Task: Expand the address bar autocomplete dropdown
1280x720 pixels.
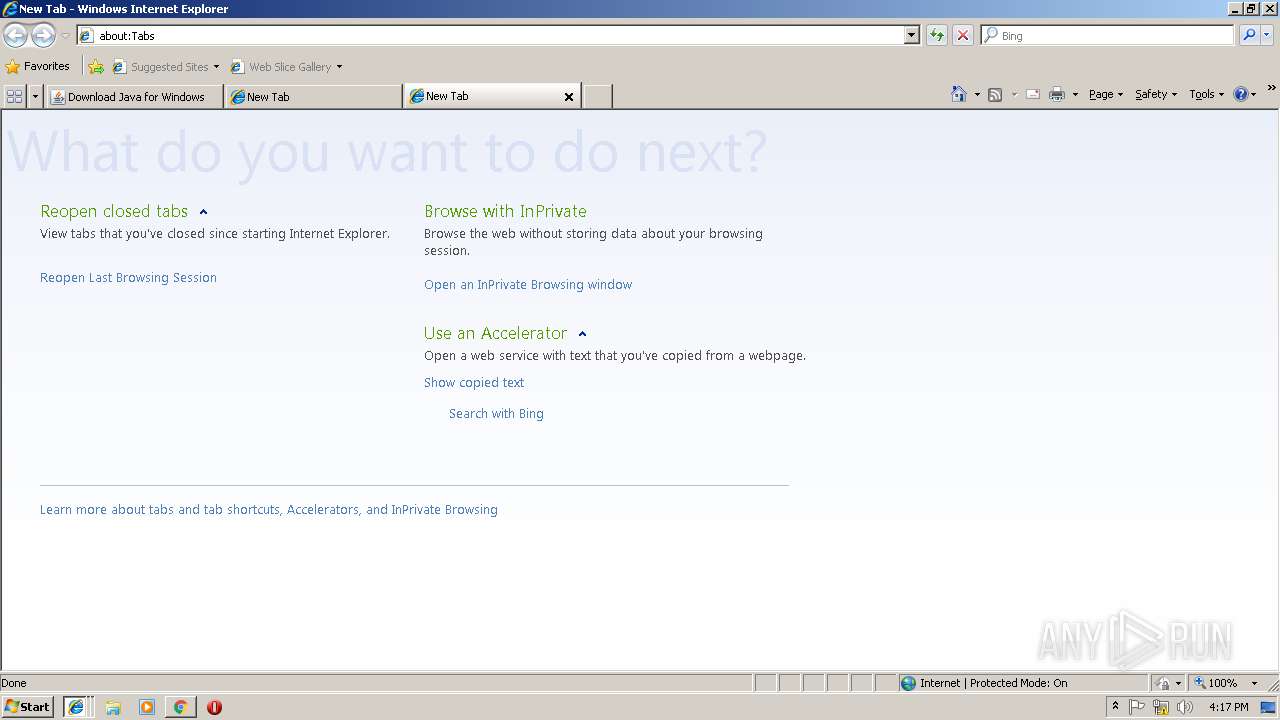Action: pyautogui.click(x=911, y=35)
